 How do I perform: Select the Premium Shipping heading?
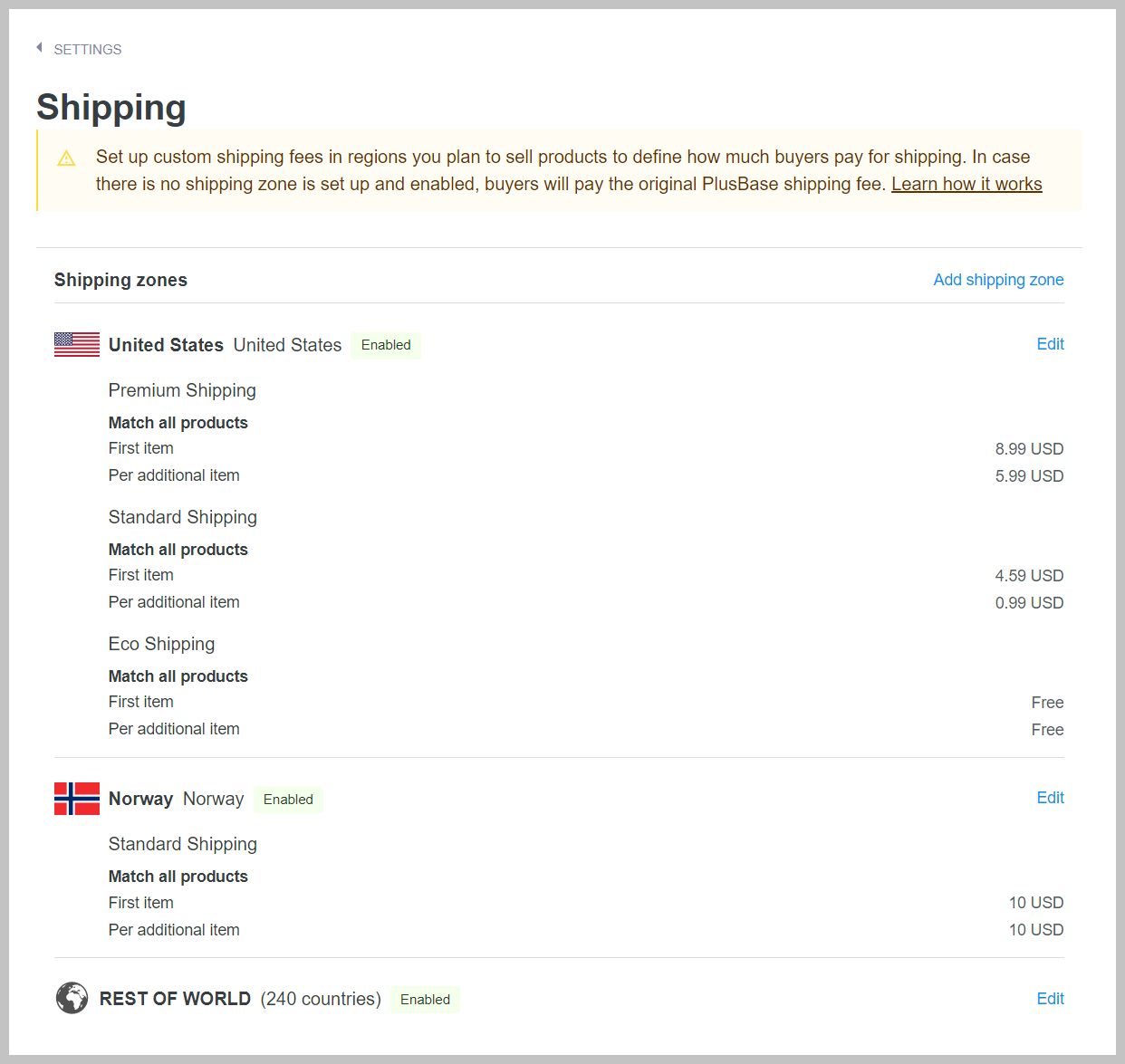(x=182, y=390)
